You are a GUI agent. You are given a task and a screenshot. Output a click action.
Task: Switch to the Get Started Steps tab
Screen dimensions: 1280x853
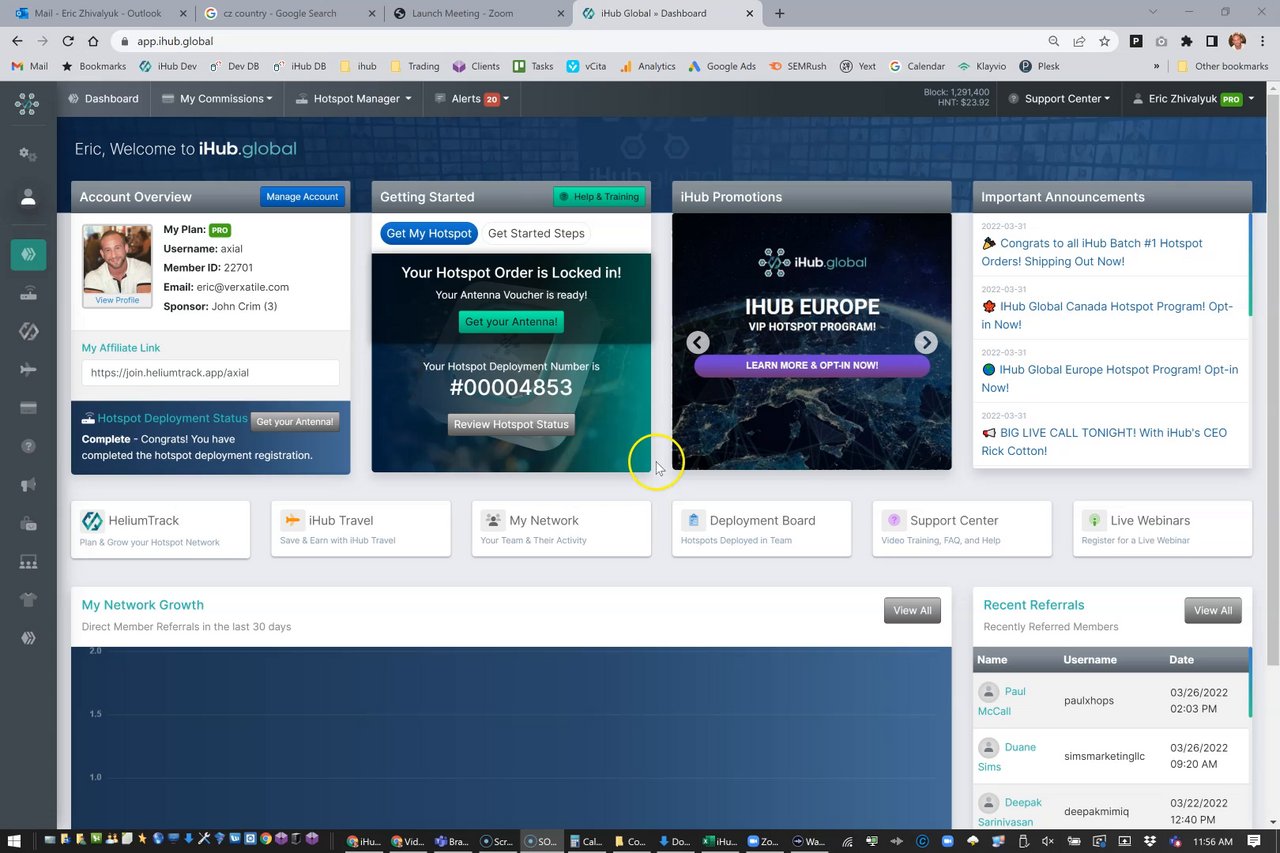click(536, 233)
